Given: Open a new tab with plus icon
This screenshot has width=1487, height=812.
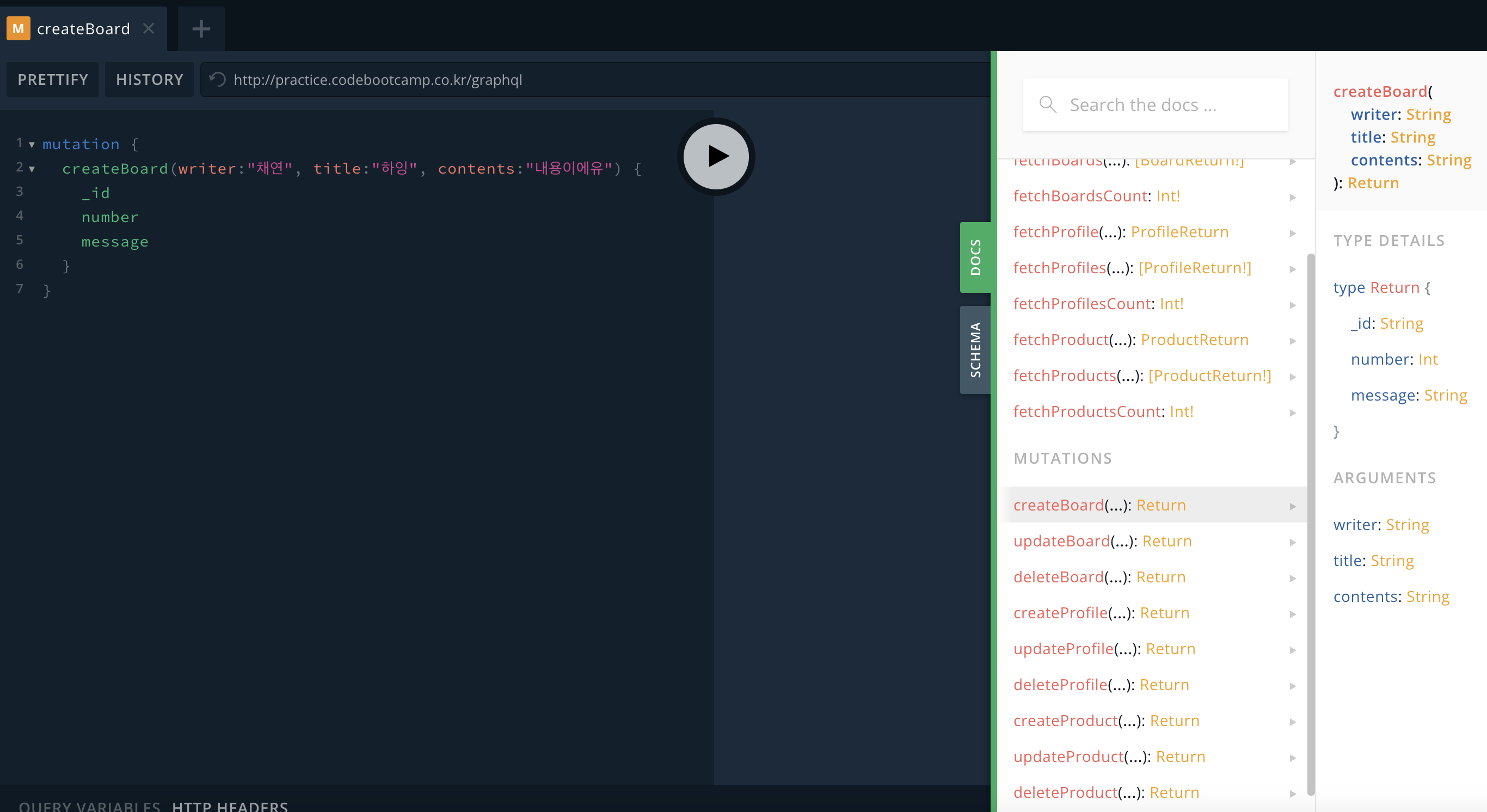Looking at the screenshot, I should click(x=201, y=28).
